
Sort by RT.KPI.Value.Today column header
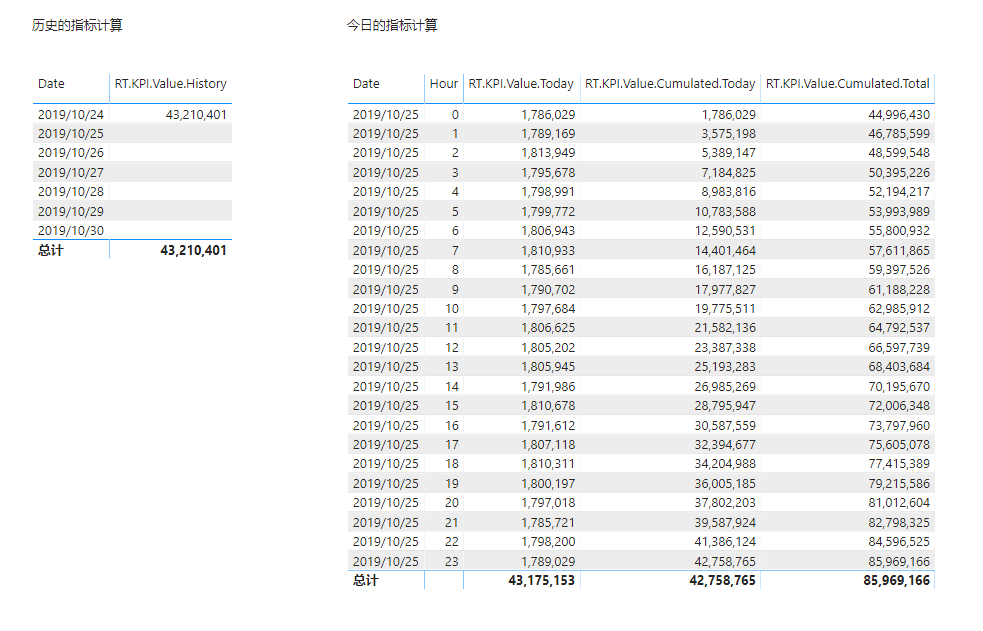(521, 83)
